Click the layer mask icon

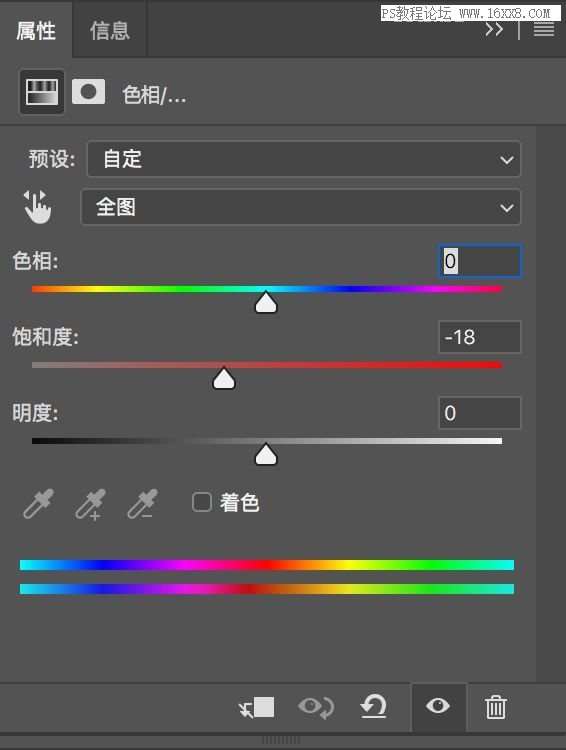(89, 91)
